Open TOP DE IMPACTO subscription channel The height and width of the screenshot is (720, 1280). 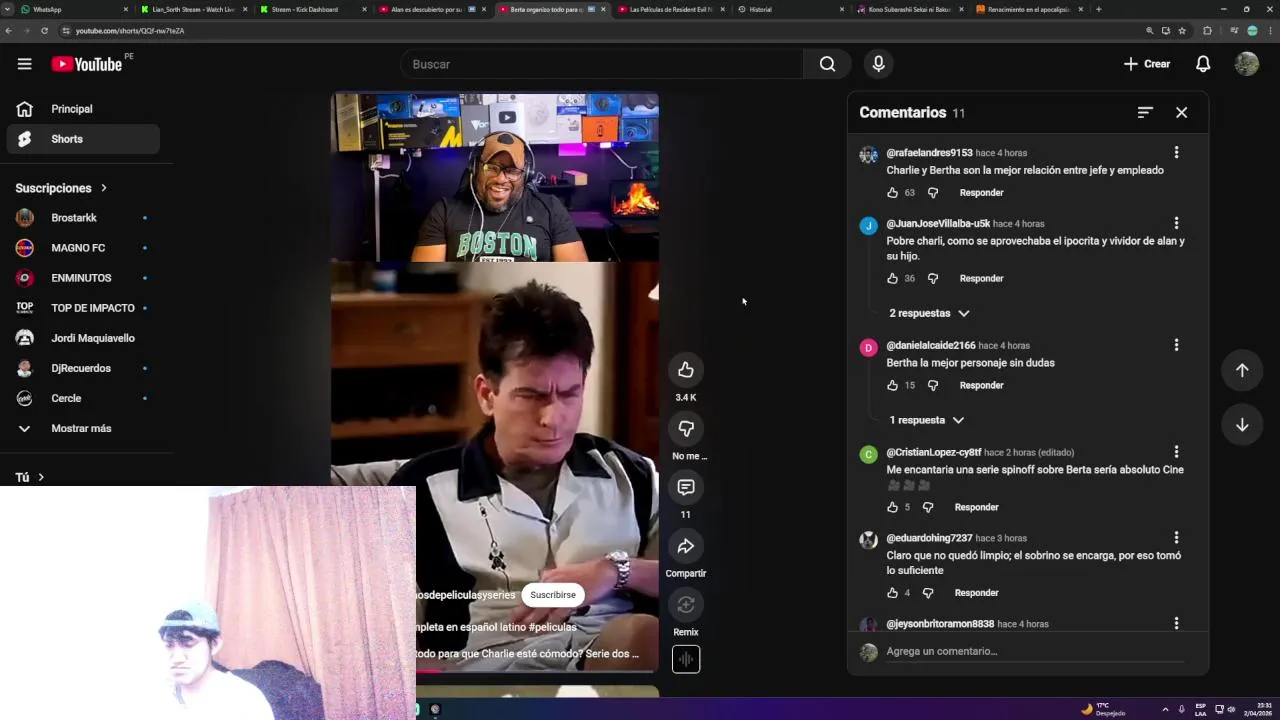pyautogui.click(x=83, y=308)
